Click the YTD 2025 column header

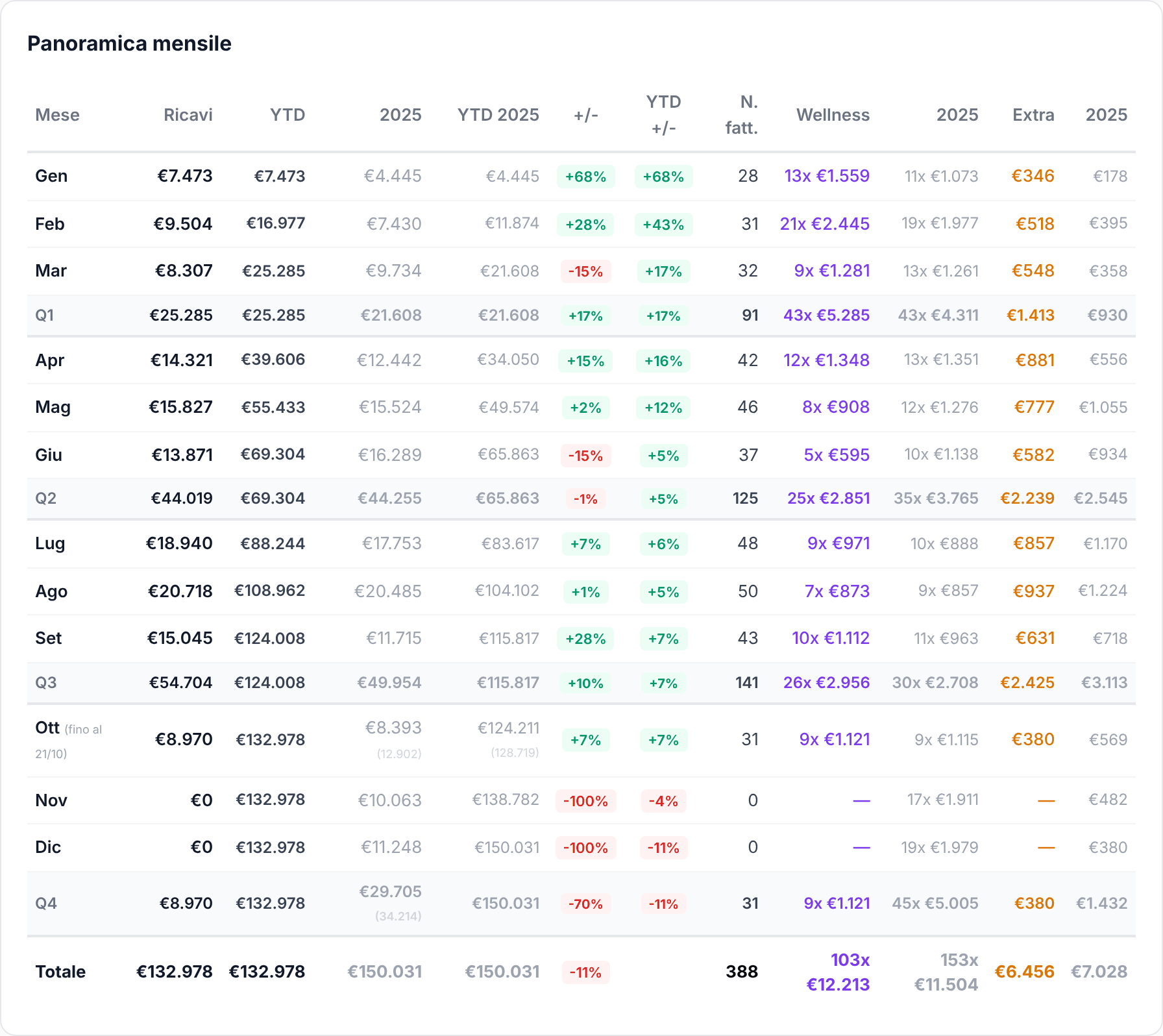point(498,115)
